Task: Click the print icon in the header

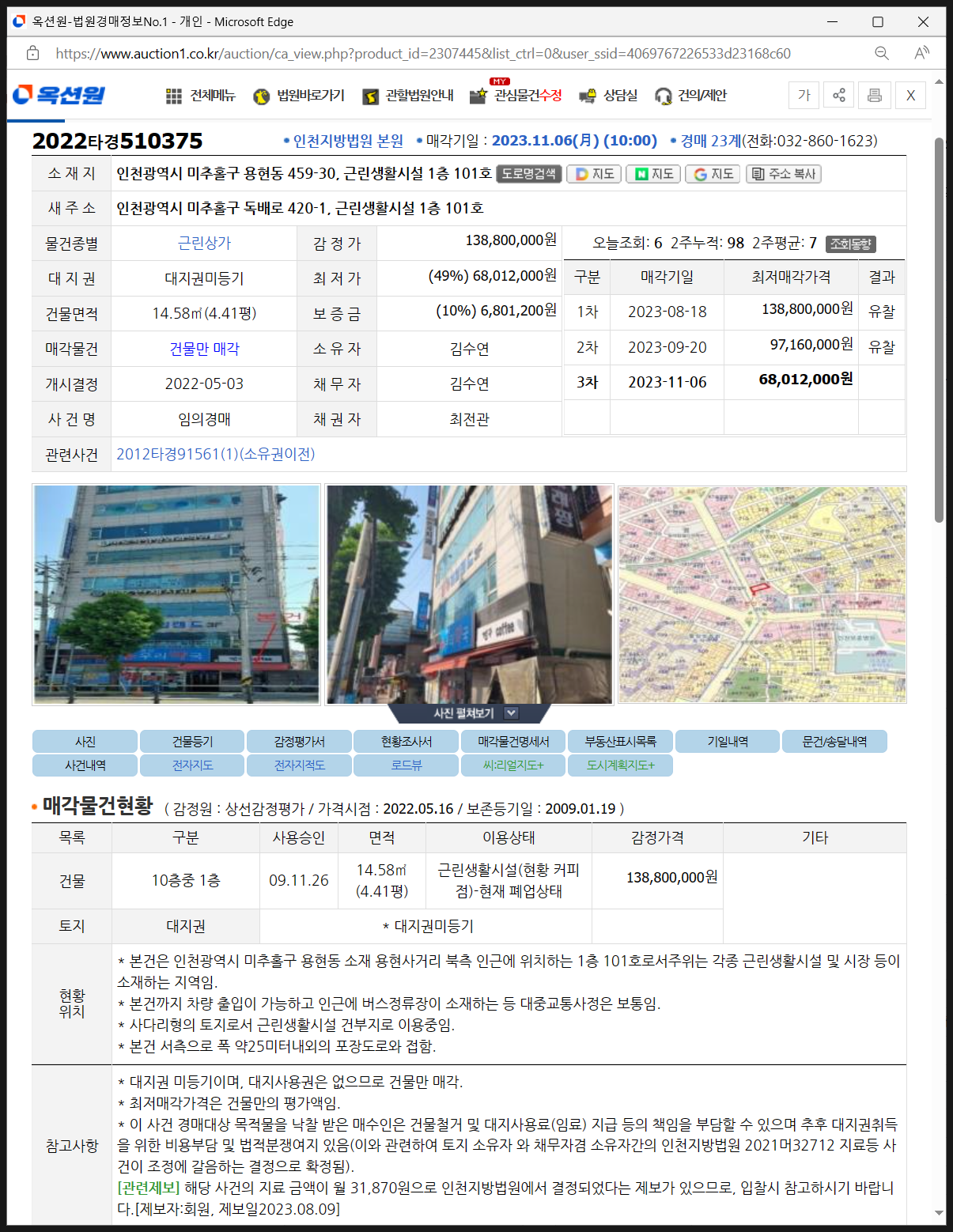Action: pyautogui.click(x=874, y=95)
